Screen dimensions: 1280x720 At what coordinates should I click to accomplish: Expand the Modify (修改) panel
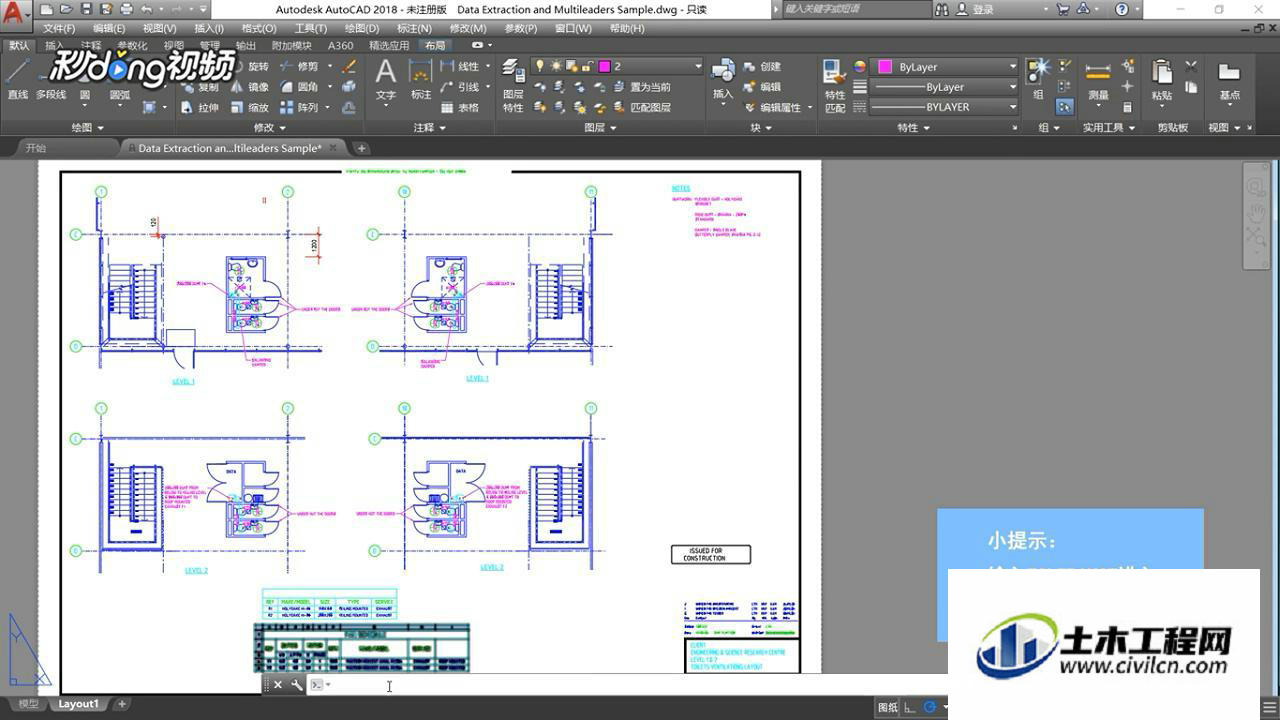coord(270,128)
